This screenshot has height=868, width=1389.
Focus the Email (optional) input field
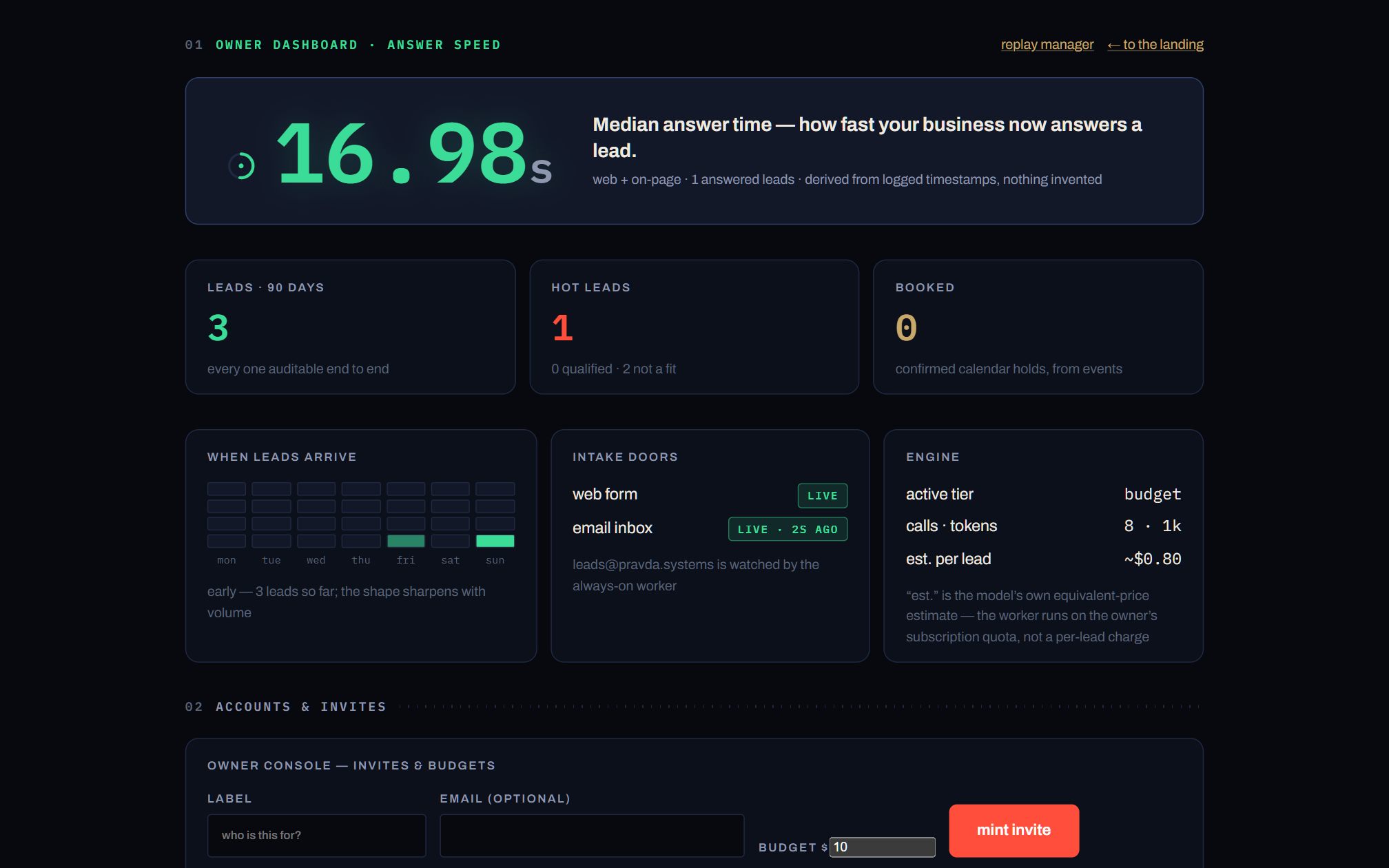point(592,835)
